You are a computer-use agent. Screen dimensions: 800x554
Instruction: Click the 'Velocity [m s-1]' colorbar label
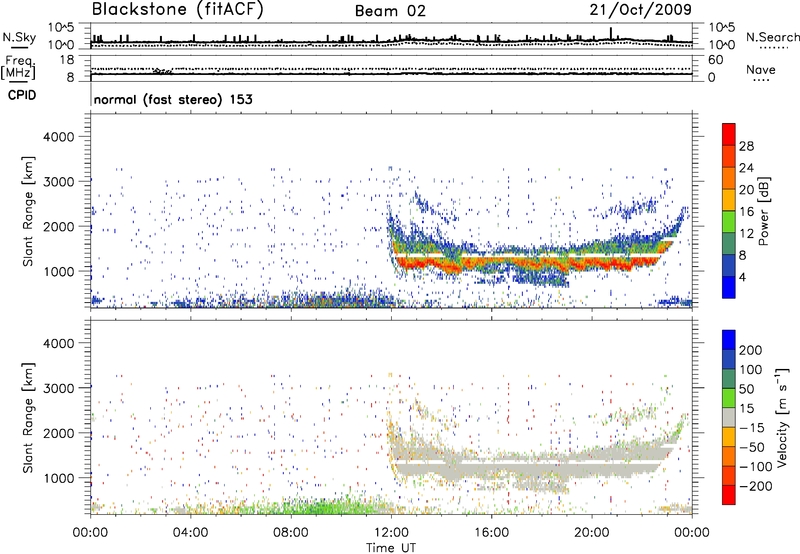[x=782, y=417]
